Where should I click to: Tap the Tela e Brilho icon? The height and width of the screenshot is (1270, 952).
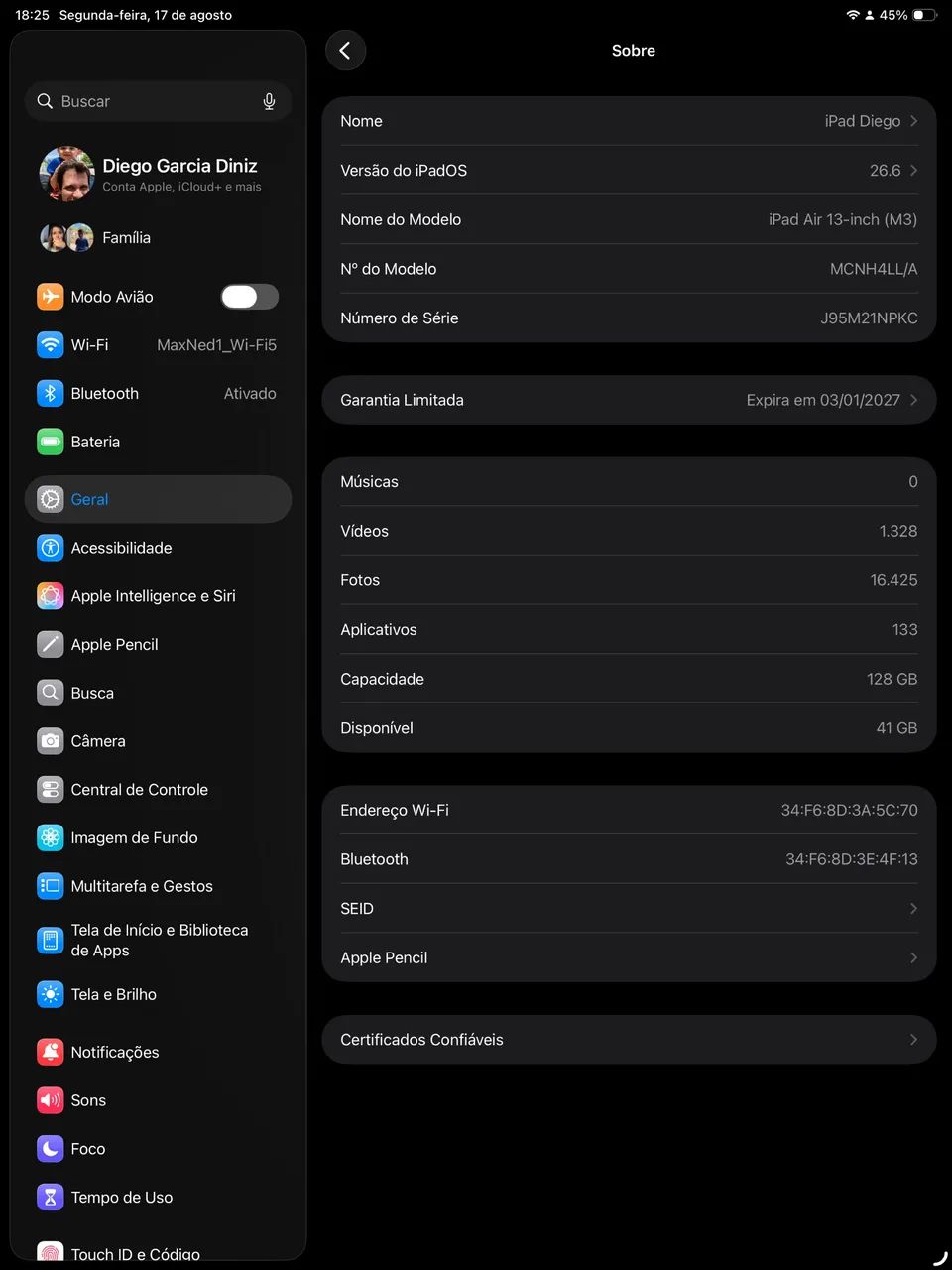(51, 994)
